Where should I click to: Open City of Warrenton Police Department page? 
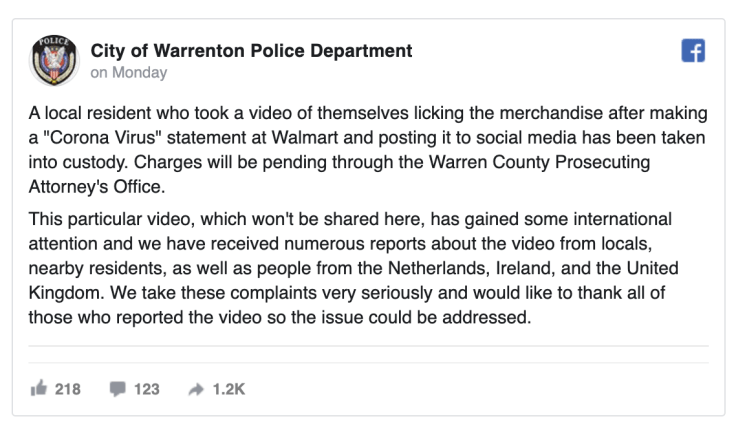coord(251,51)
